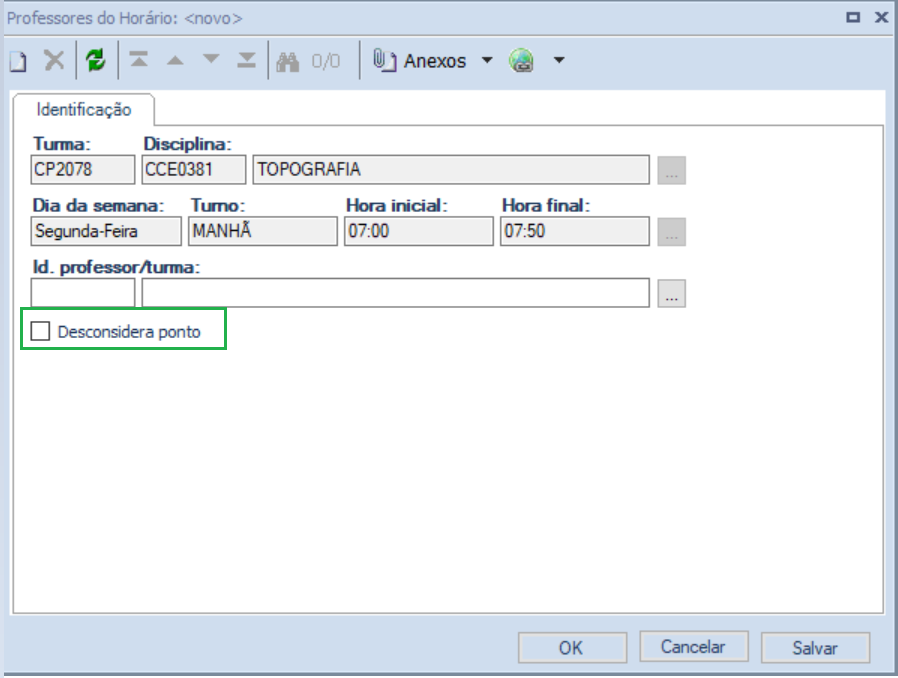Screen dimensions: 898x678
Task: Click the Hora final field 07:50
Action: click(575, 231)
